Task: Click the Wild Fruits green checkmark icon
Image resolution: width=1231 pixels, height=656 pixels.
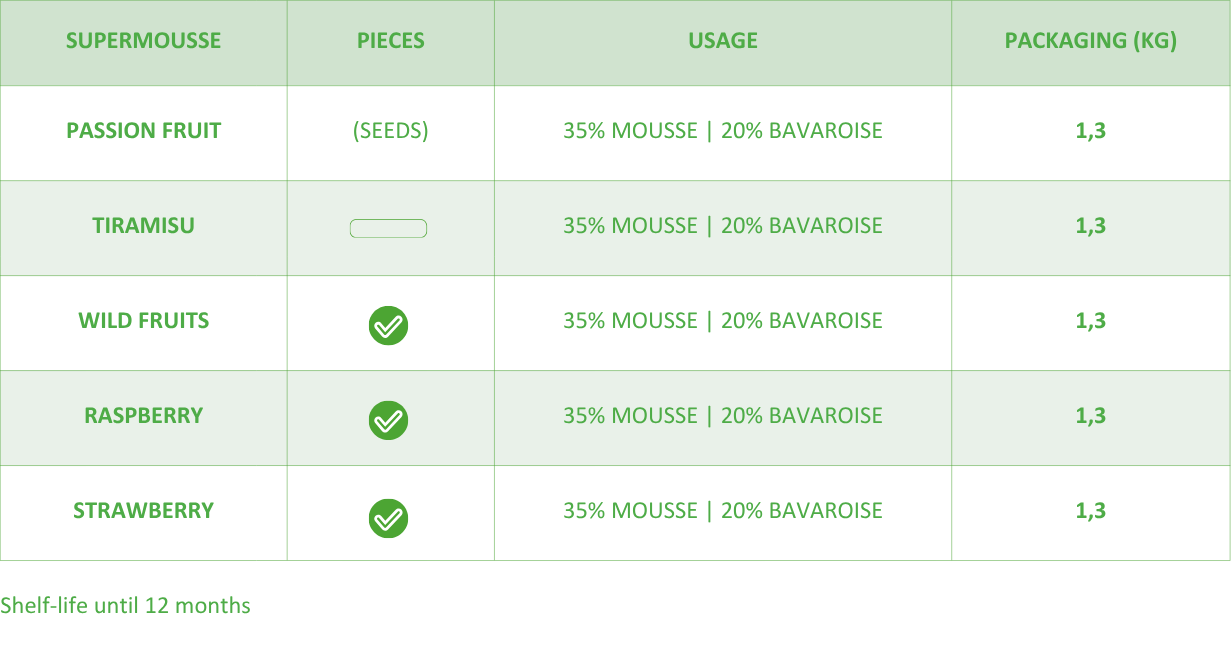Action: (x=388, y=325)
